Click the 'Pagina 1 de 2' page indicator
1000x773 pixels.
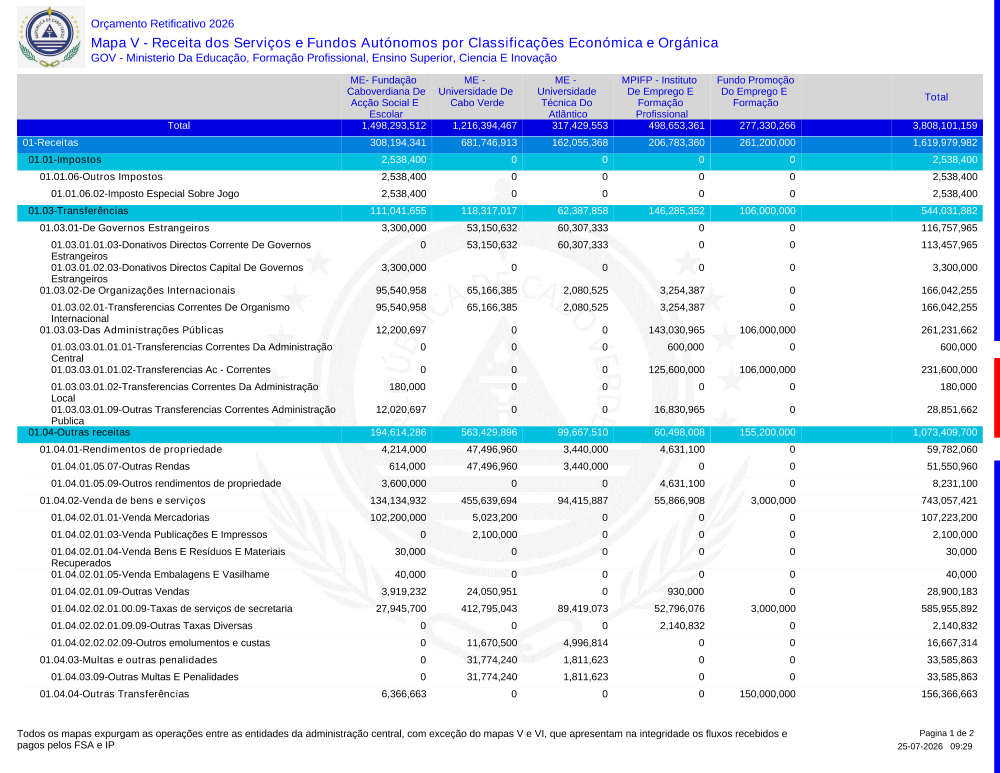coord(946,733)
